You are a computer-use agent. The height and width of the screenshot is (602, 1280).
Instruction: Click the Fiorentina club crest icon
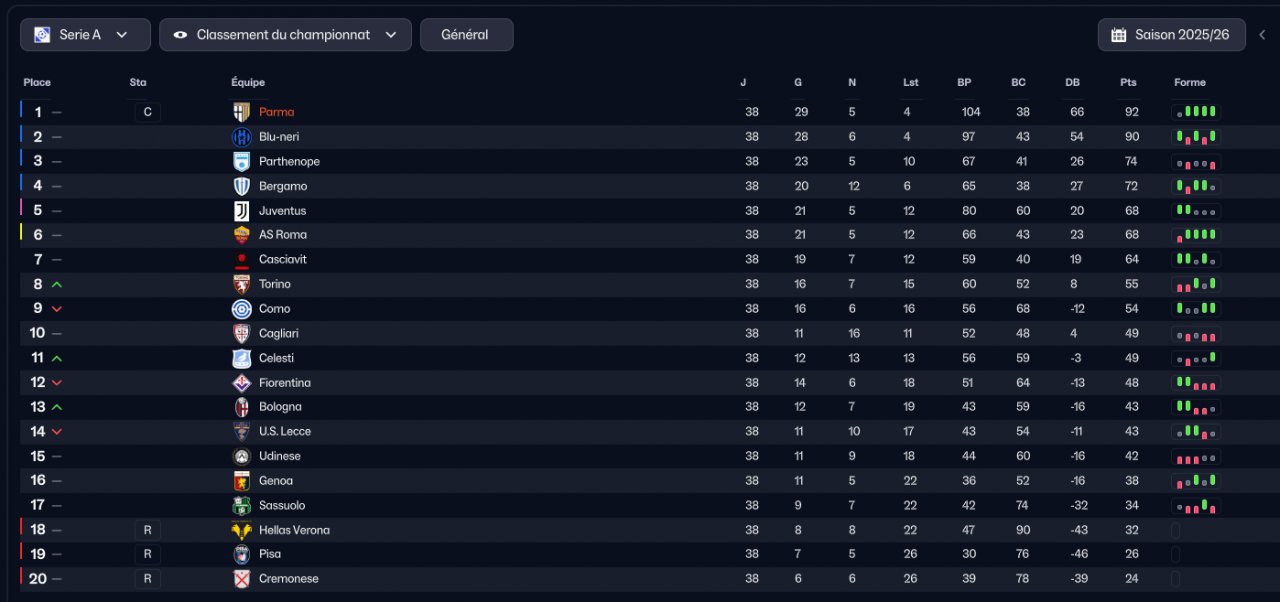click(x=241, y=383)
